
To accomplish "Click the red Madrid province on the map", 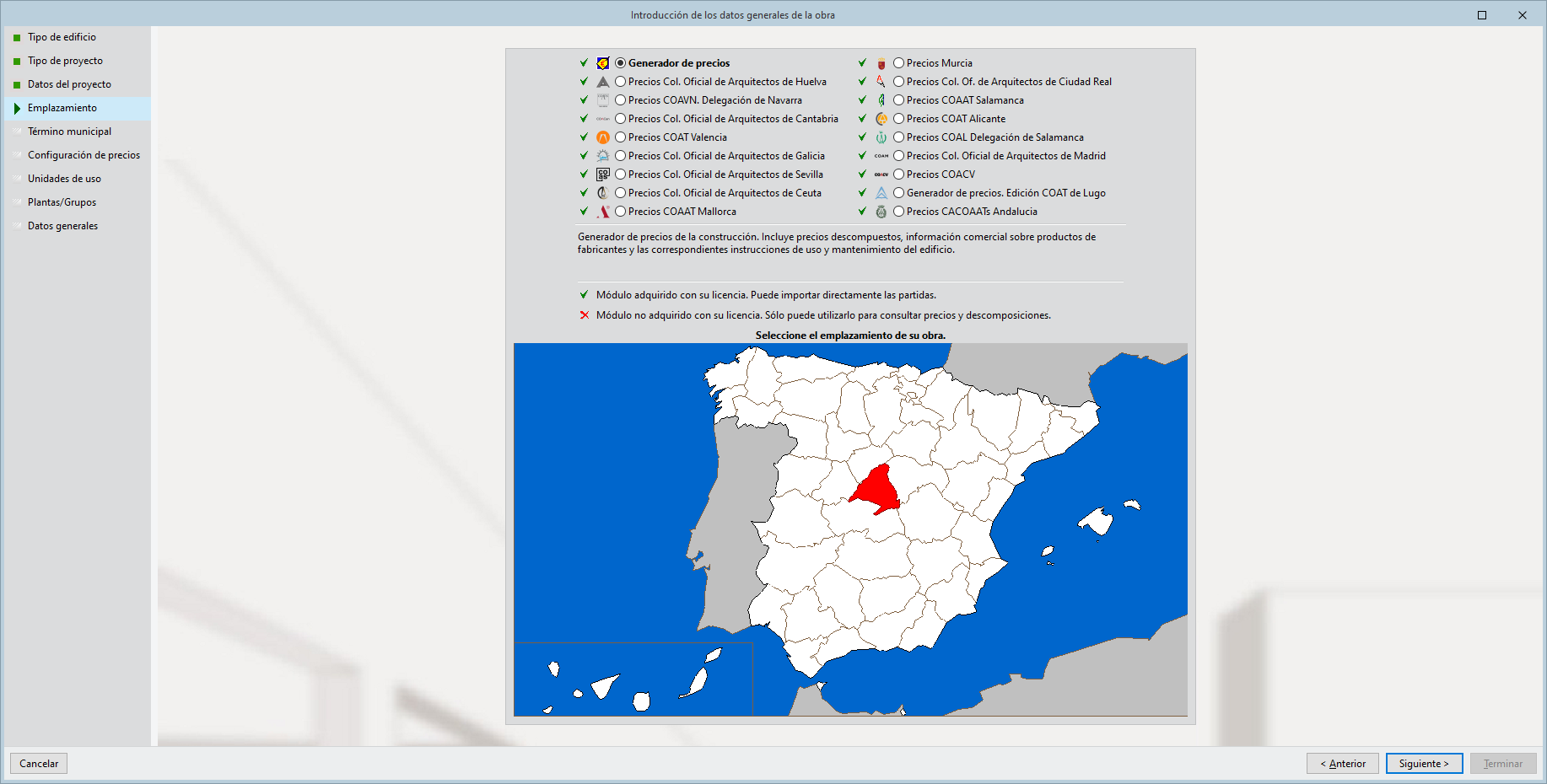I will point(877,489).
